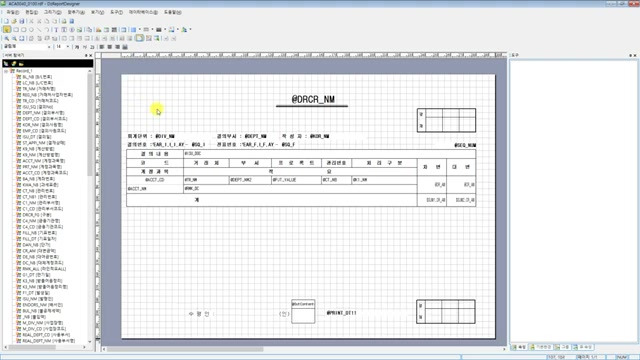The image size is (640, 360).
Task: Select the line drawing tool
Action: 39,29
